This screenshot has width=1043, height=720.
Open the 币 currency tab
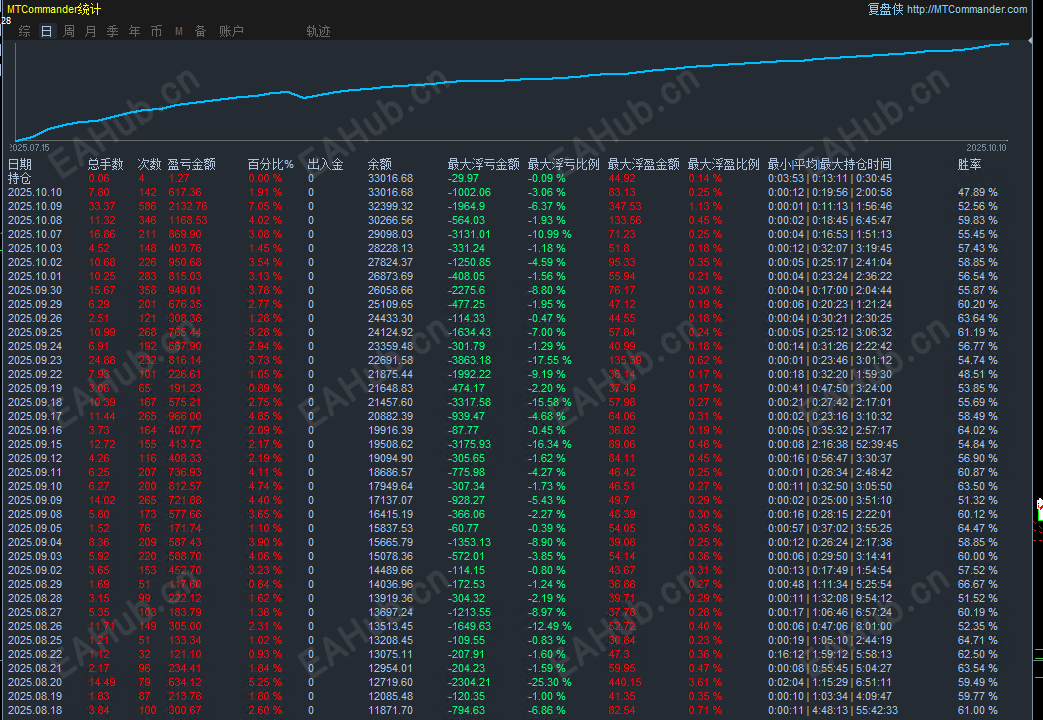tap(156, 31)
